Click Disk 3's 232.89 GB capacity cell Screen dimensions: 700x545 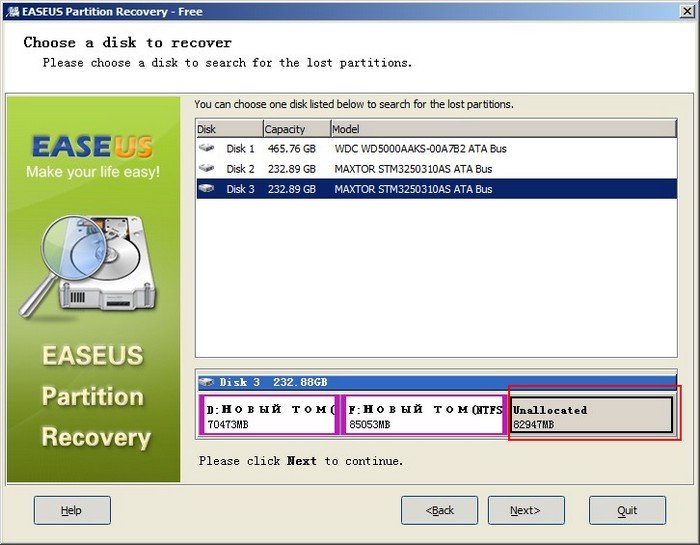click(292, 189)
